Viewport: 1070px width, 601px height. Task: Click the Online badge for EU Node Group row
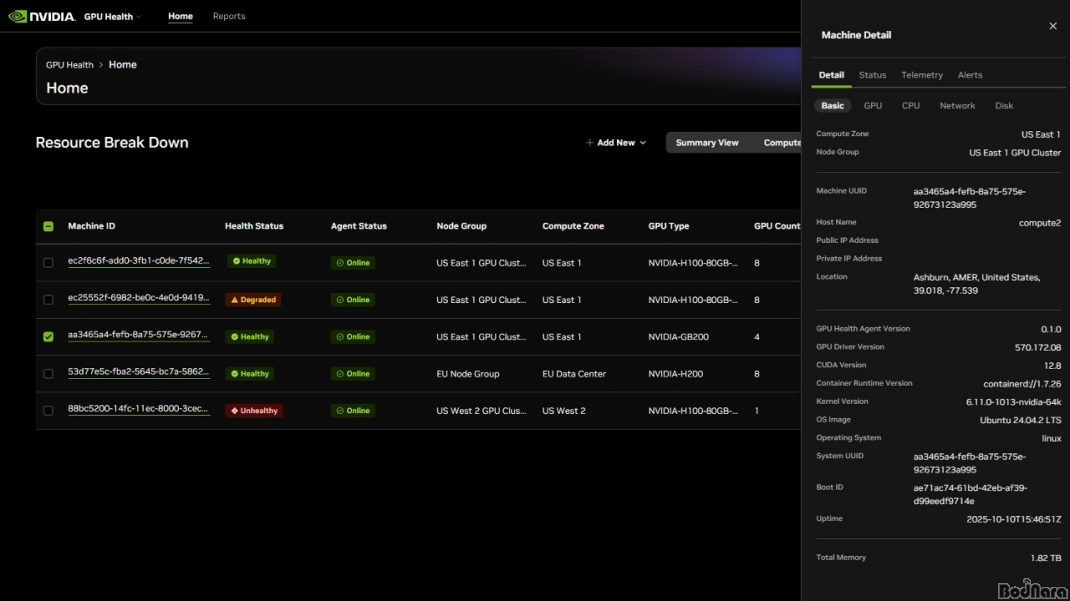click(353, 374)
